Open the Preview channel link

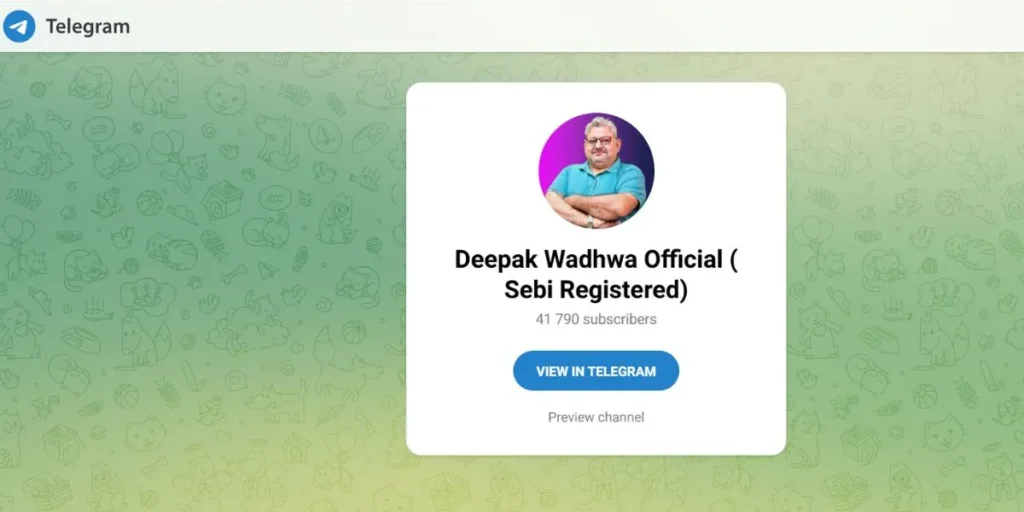596,417
